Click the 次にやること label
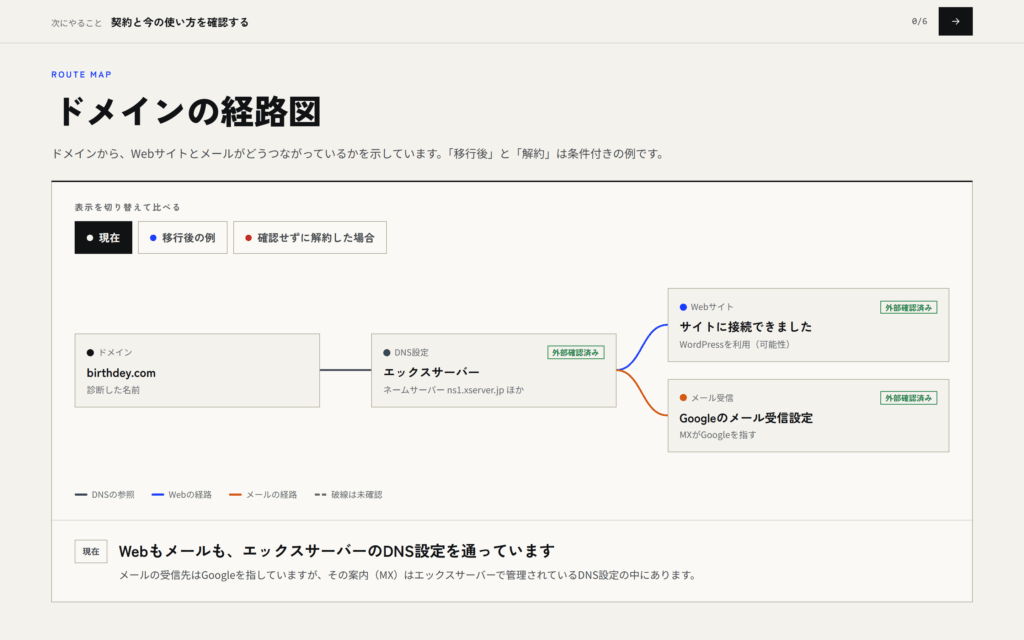Image resolution: width=1024 pixels, height=640 pixels. (76, 23)
